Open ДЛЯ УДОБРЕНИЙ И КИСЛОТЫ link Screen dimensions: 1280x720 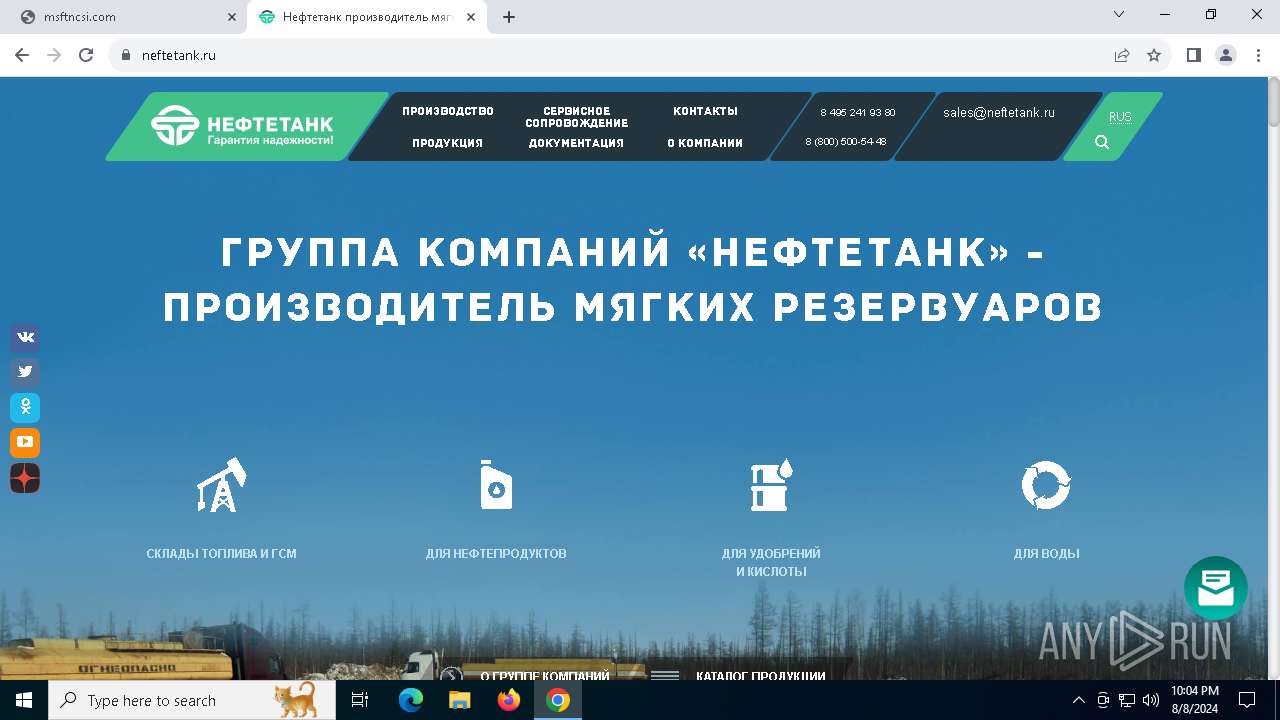(771, 563)
